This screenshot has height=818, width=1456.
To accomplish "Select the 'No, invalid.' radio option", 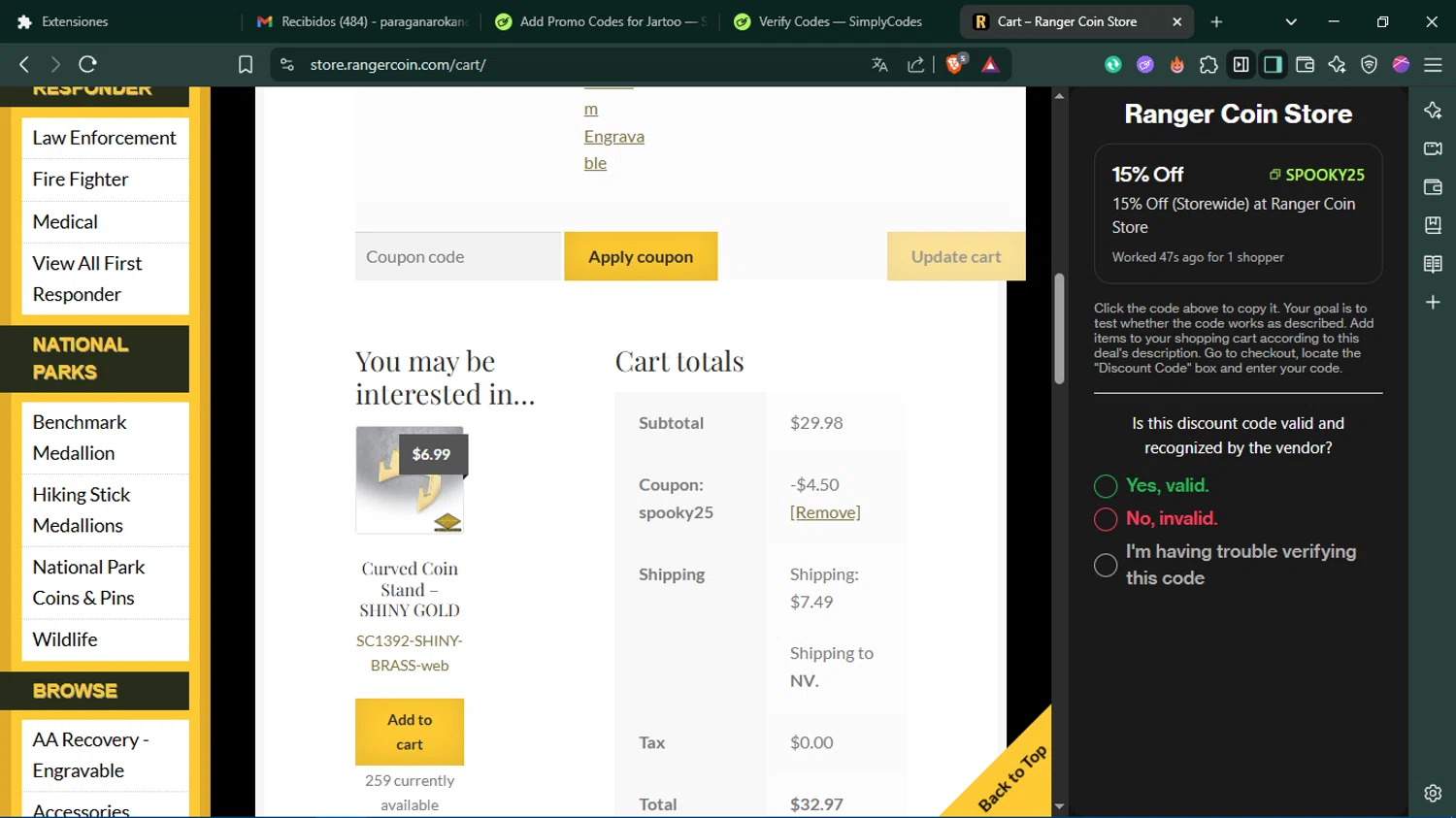I will [1106, 519].
